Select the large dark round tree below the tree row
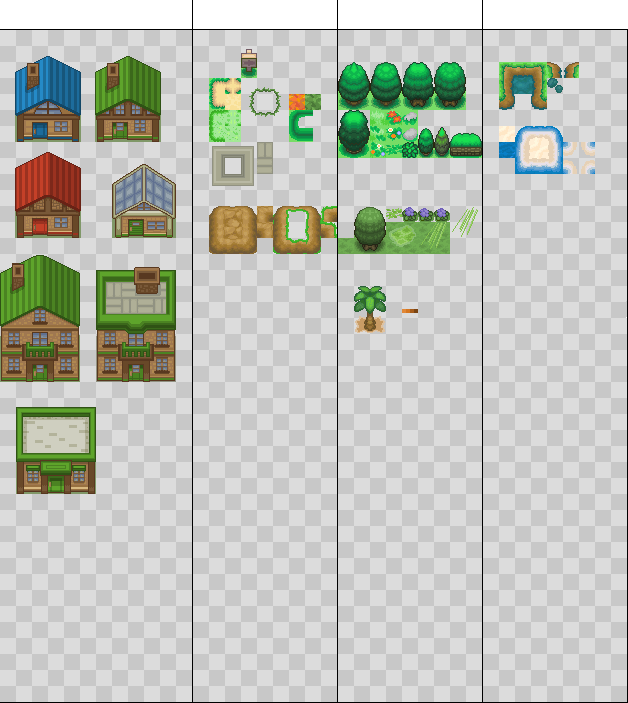The height and width of the screenshot is (703, 628). coord(354,134)
